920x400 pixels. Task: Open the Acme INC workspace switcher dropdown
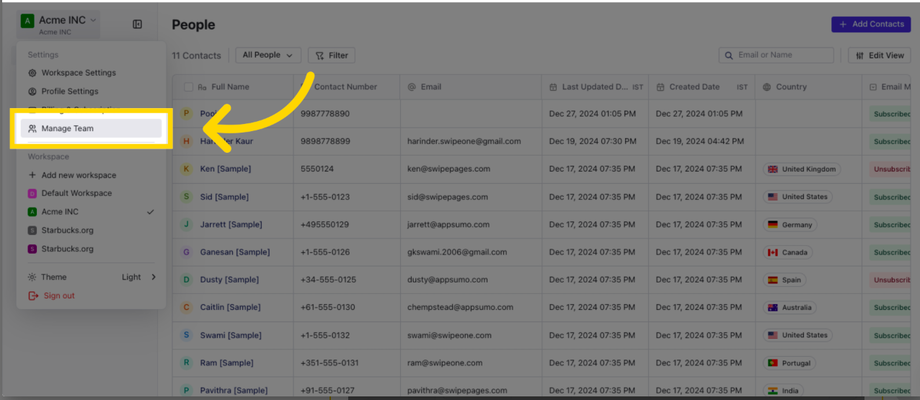point(59,23)
